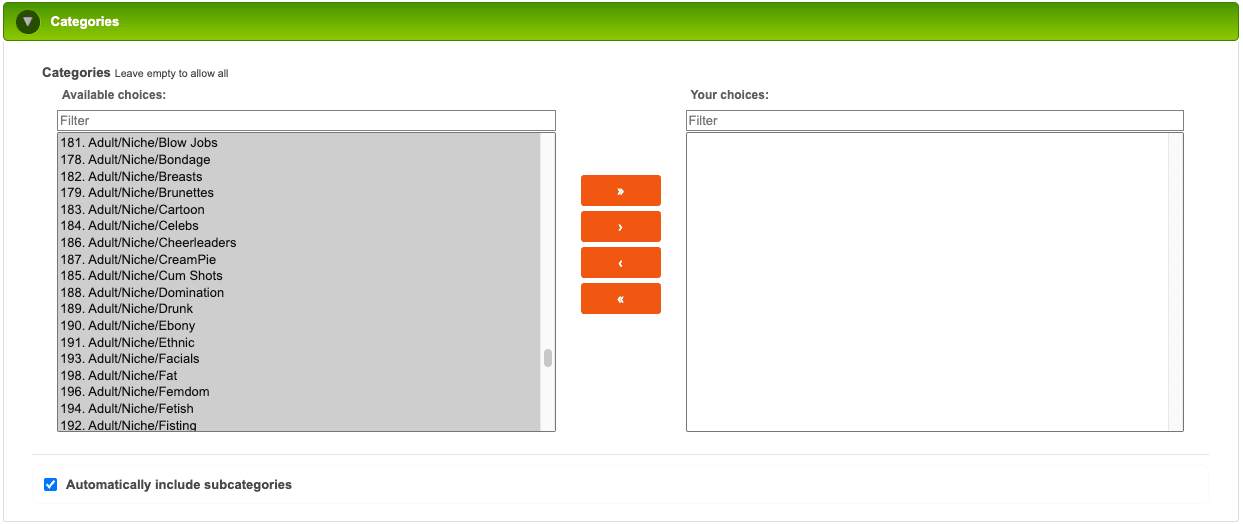This screenshot has width=1243, height=524.
Task: Click the Available choices list scrollbar thumb
Action: (x=548, y=358)
